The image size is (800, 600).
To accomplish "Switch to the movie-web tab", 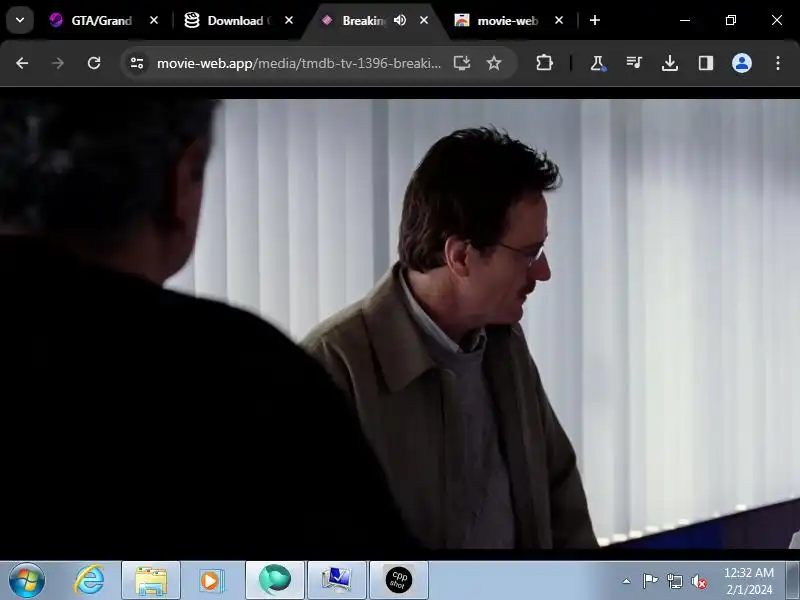I will (x=497, y=20).
